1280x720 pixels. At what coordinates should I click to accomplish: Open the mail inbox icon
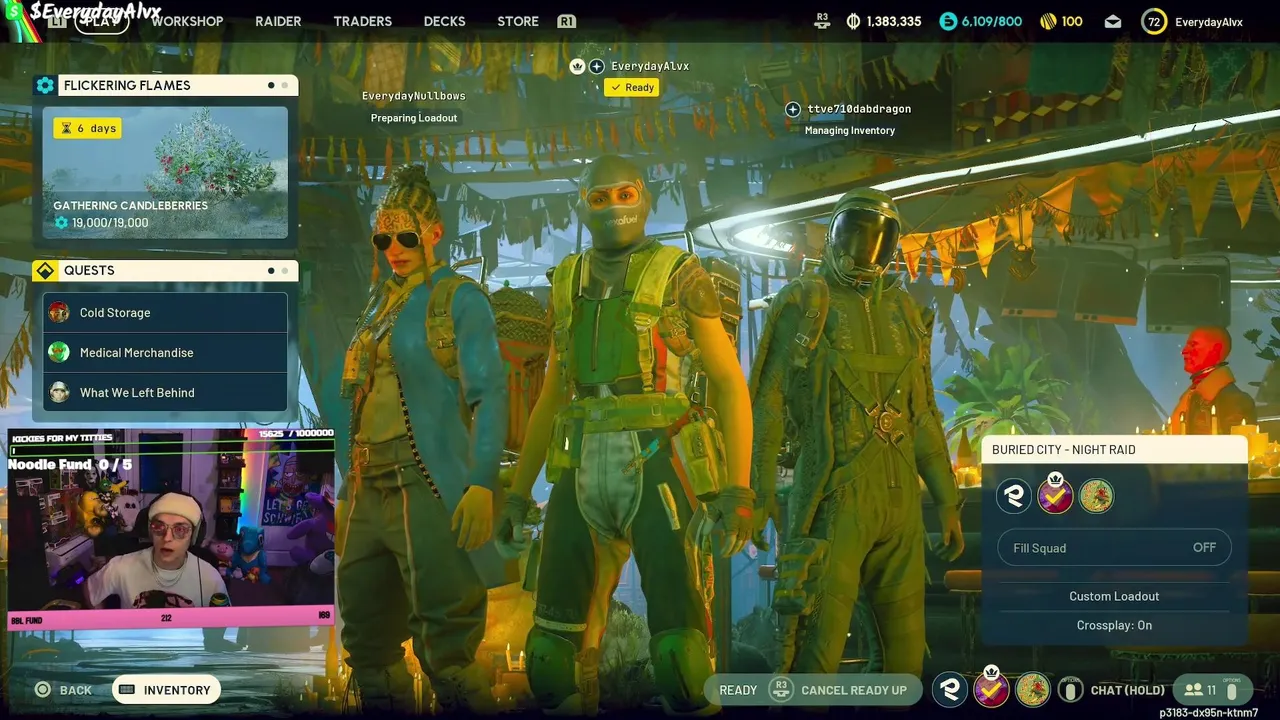1113,21
